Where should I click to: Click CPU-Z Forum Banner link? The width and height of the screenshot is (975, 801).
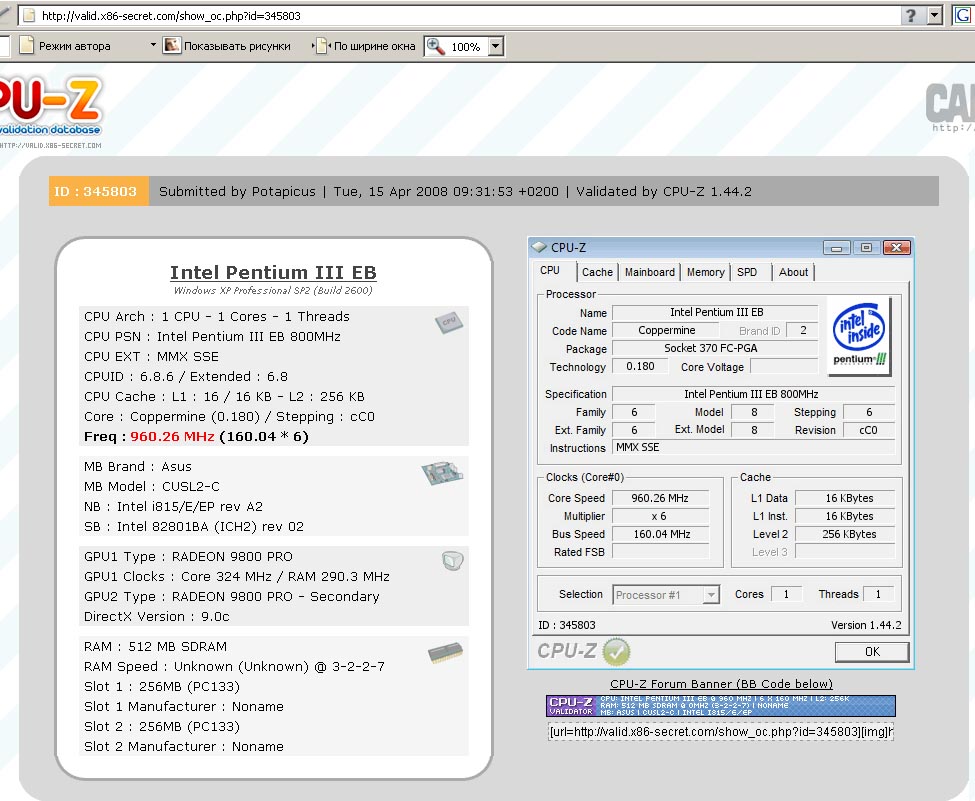click(721, 684)
